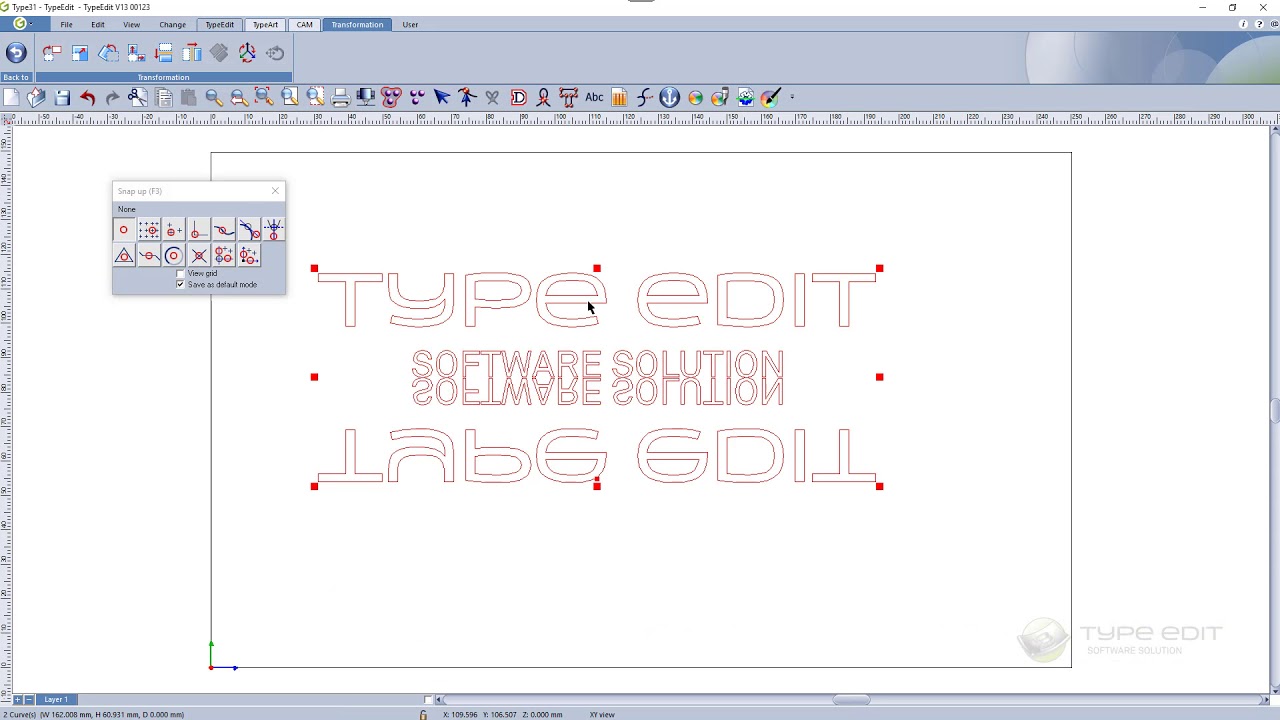
Task: Click the vertical scrollbar thumb
Action: click(1274, 411)
